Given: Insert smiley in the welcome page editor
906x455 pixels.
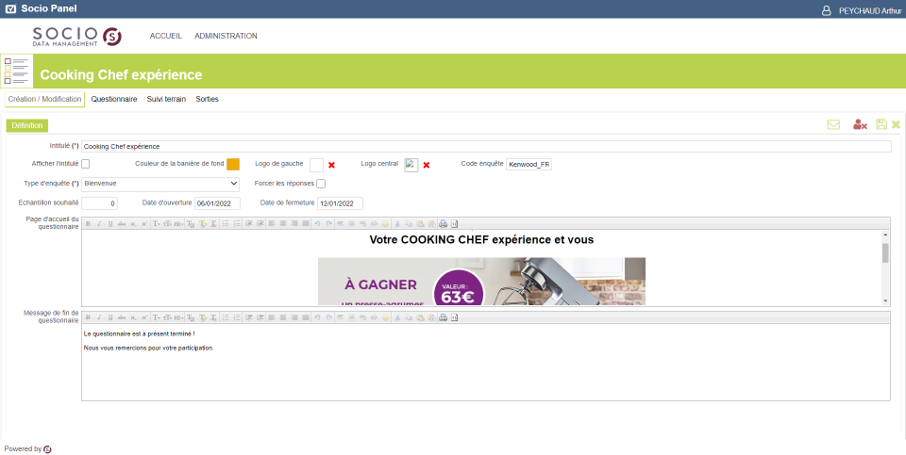Looking at the screenshot, I should click(385, 224).
